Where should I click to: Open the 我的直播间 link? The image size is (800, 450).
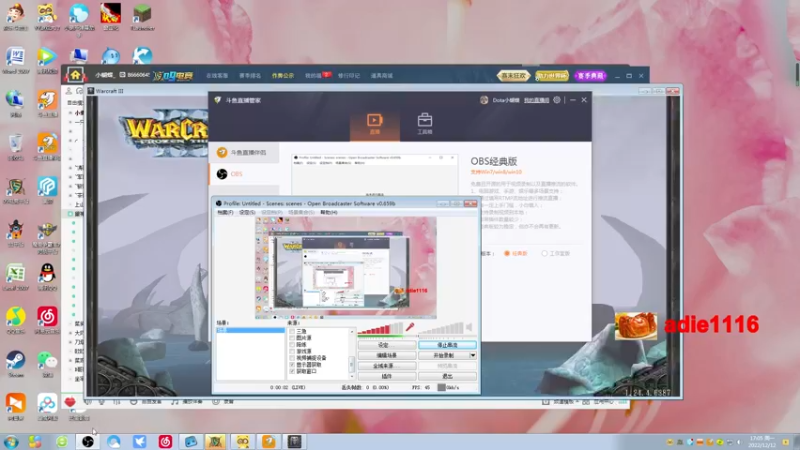pyautogui.click(x=536, y=100)
